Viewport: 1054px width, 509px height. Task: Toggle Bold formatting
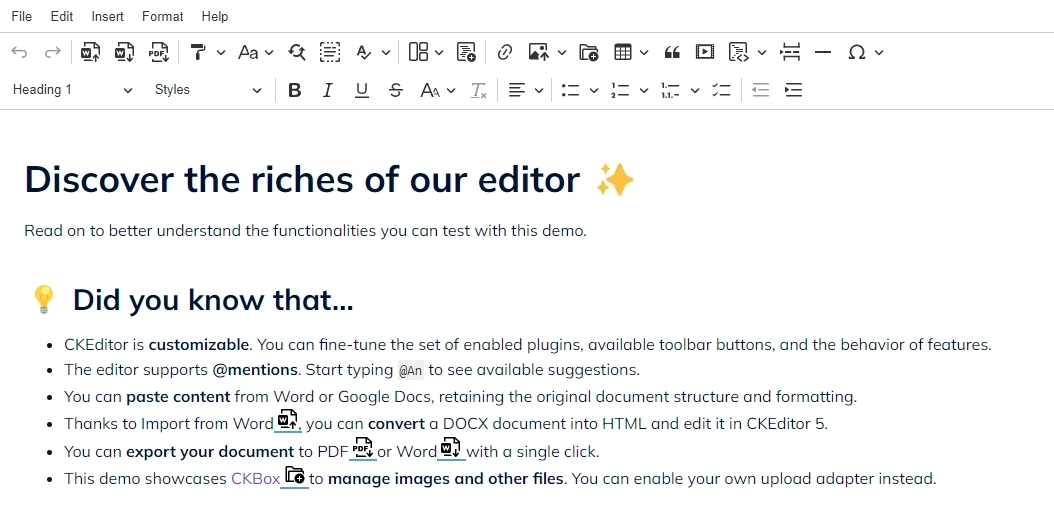[294, 90]
